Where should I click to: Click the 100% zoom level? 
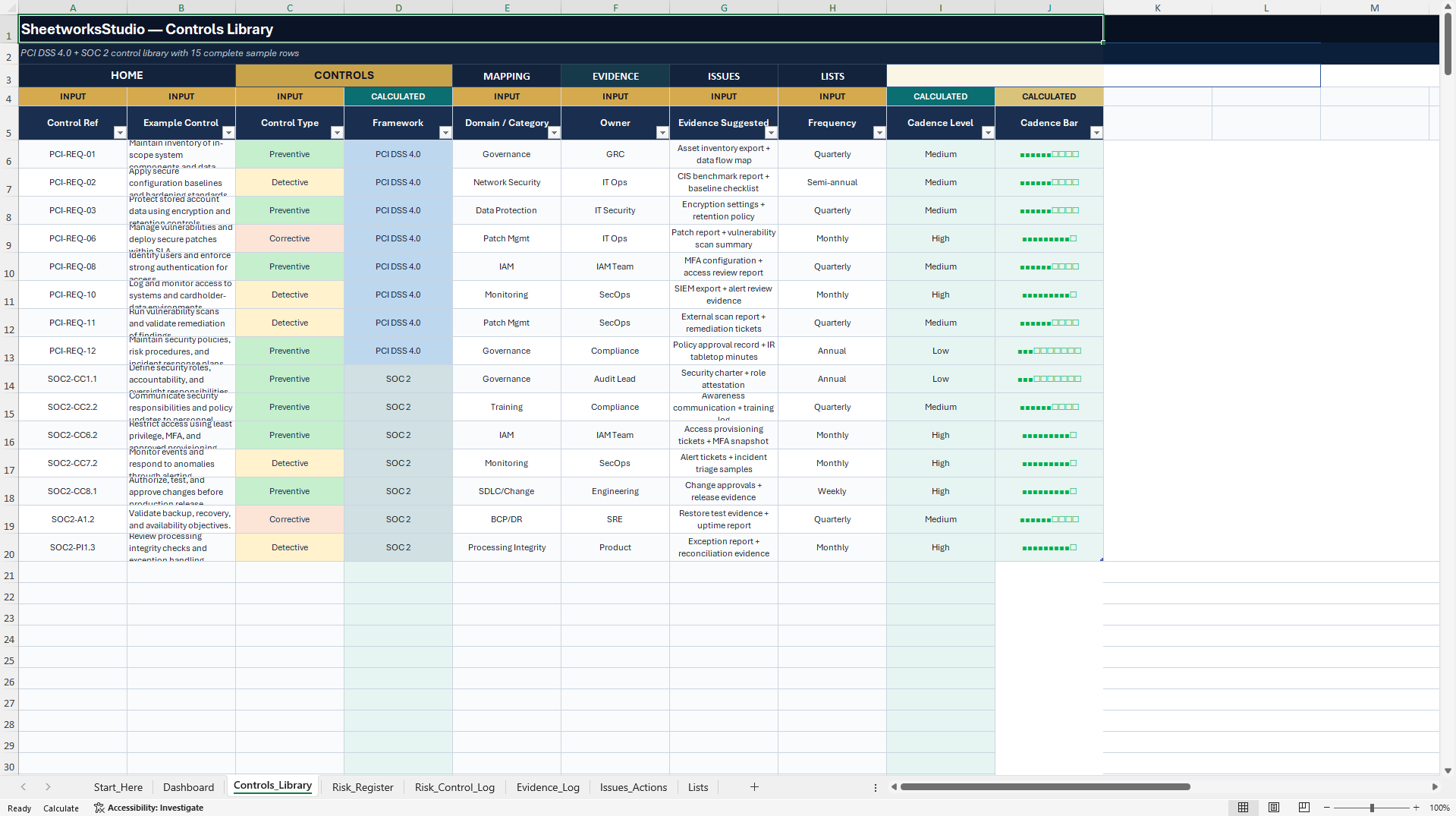click(x=1439, y=808)
